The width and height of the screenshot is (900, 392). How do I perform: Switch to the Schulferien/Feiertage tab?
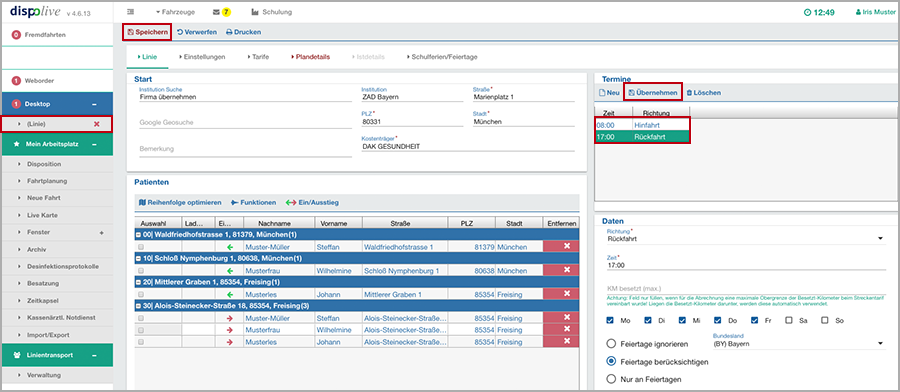(x=442, y=57)
